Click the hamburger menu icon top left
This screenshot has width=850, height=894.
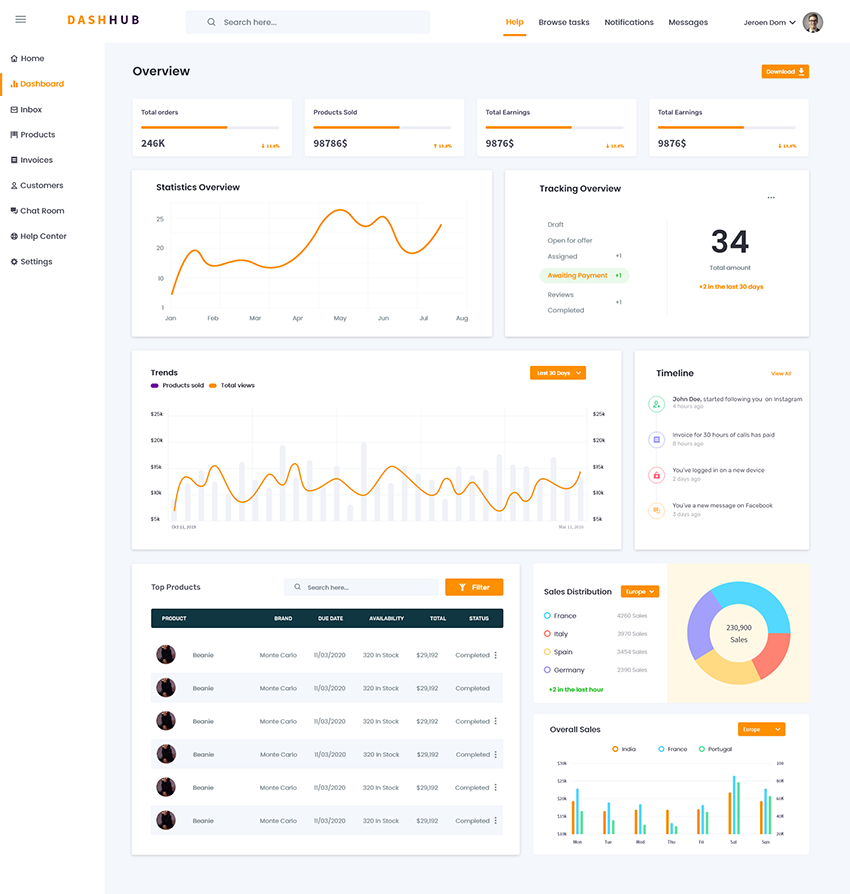(x=20, y=19)
